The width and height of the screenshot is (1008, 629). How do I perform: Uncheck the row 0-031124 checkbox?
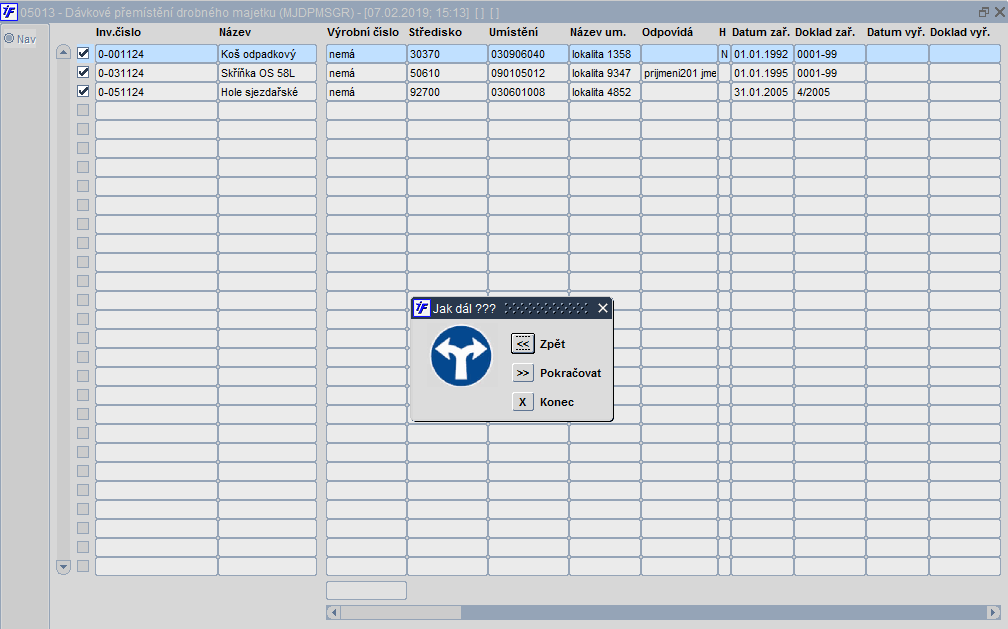83,73
